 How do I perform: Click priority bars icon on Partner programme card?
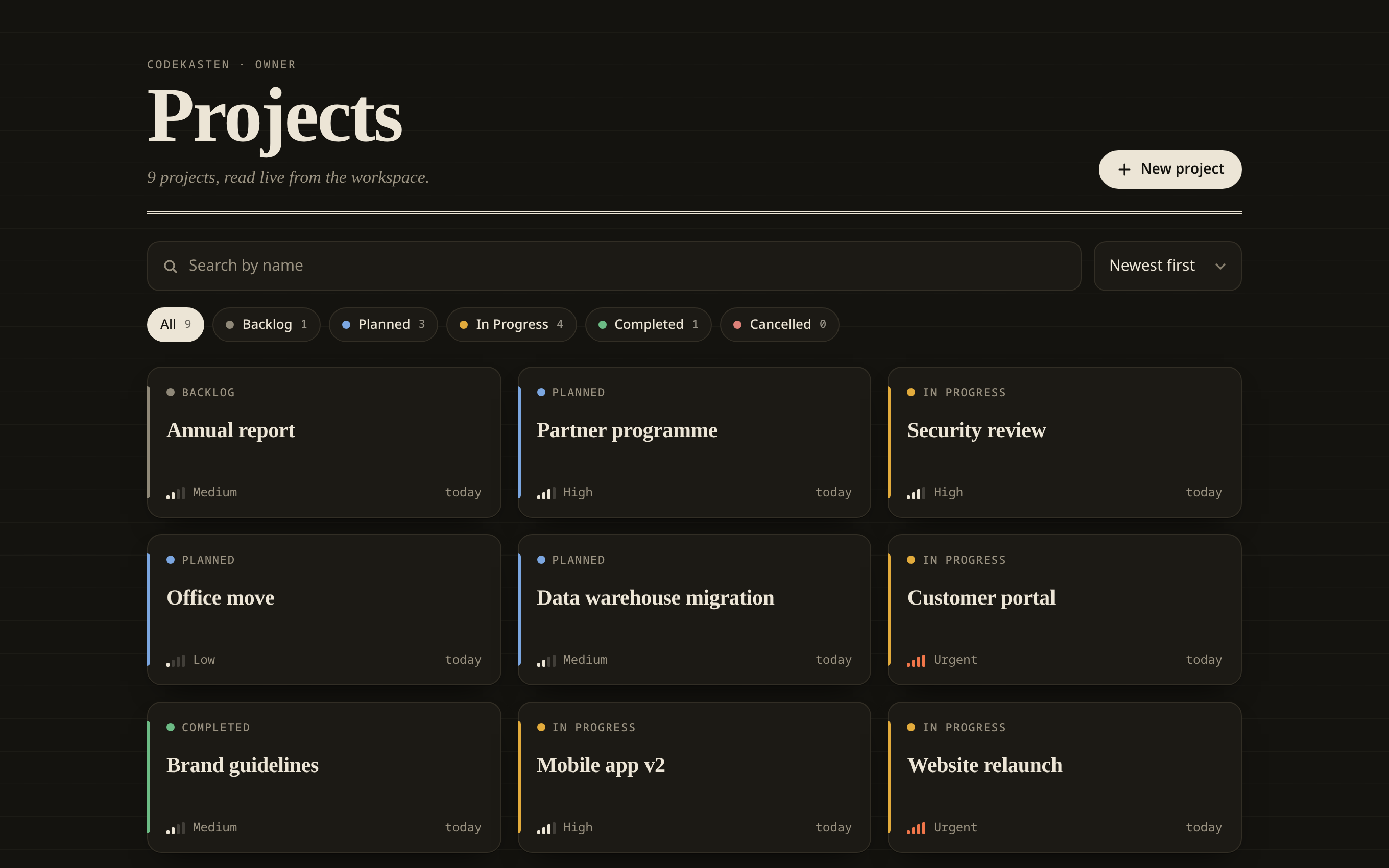point(546,493)
